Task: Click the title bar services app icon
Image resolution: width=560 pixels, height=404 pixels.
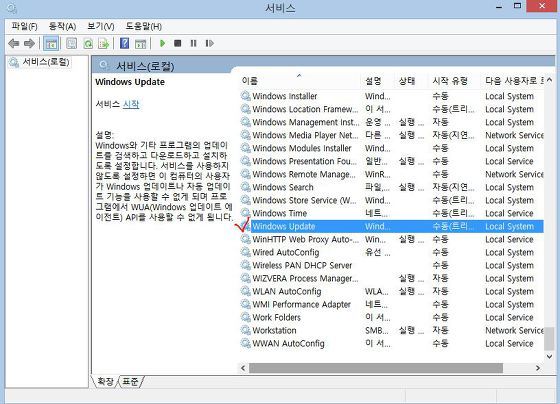Action: click(12, 7)
